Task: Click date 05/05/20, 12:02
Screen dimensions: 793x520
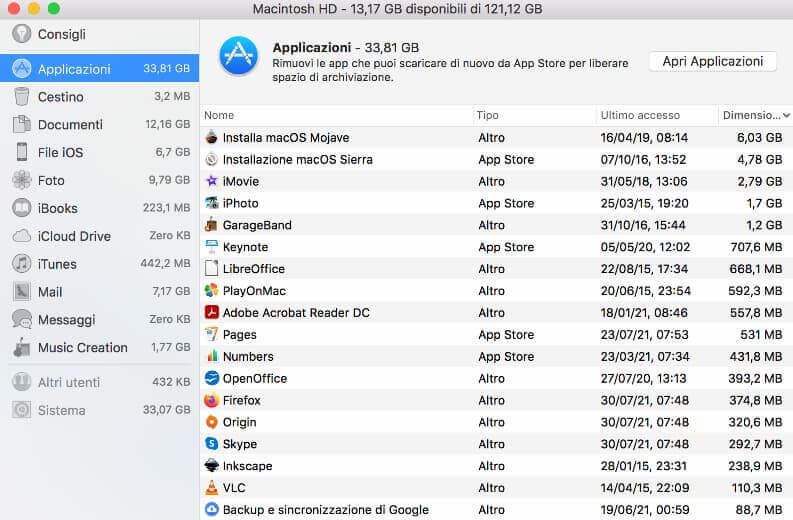Action: tap(645, 247)
